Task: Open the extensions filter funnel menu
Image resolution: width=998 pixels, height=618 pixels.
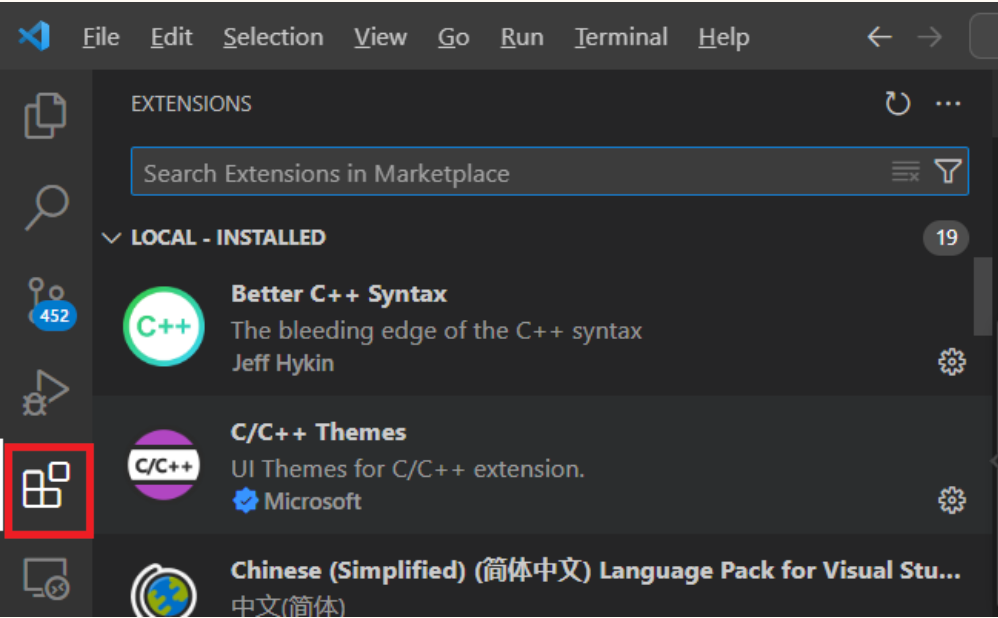Action: (948, 172)
